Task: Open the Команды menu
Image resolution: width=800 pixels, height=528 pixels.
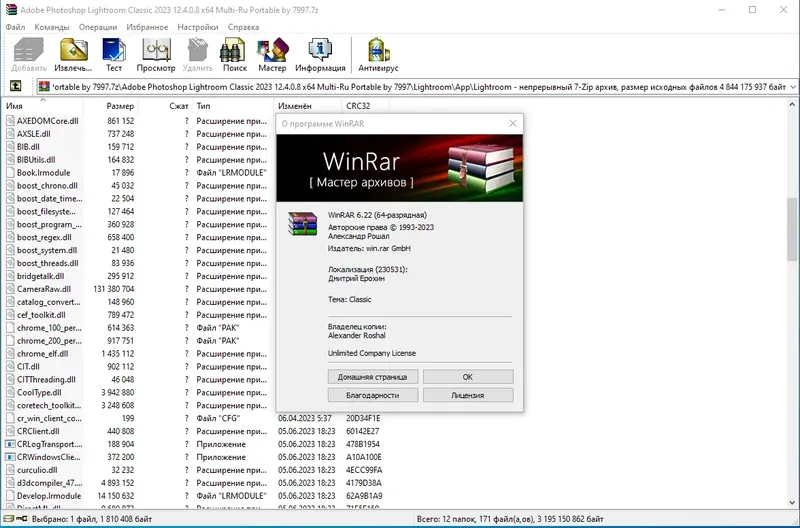Action: (52, 27)
